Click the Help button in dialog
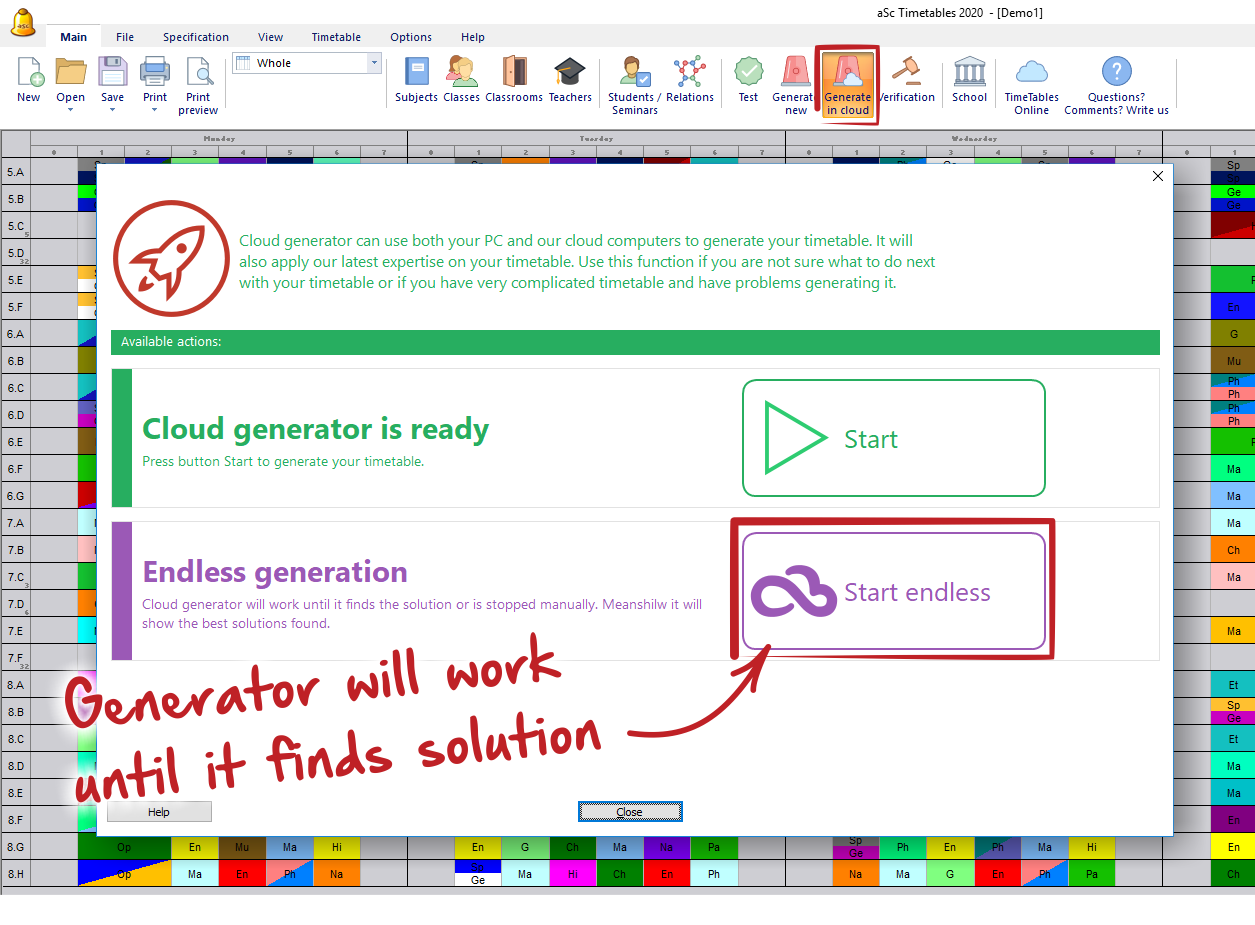The width and height of the screenshot is (1255, 925). pos(159,812)
